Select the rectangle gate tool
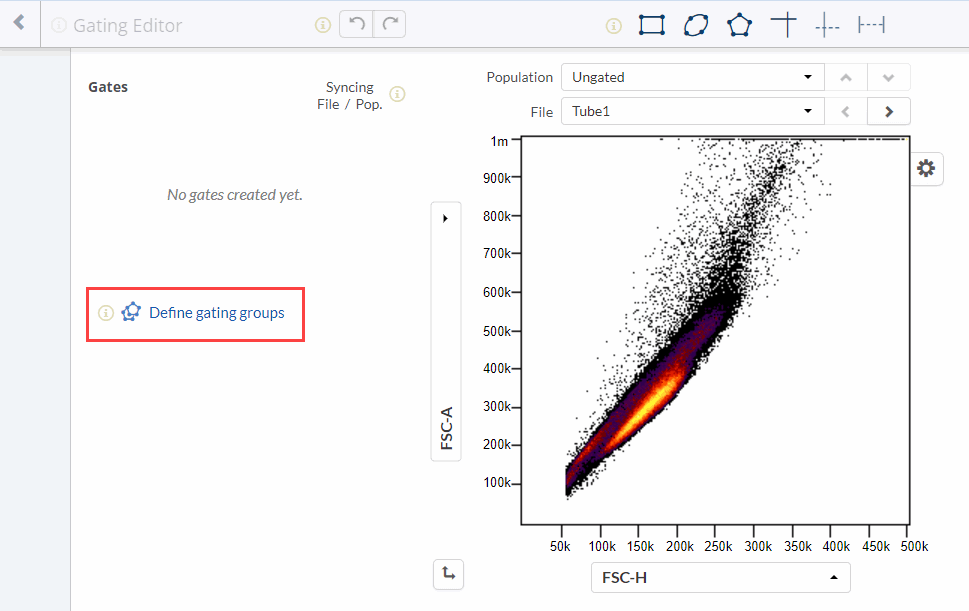969x611 pixels. pos(652,25)
